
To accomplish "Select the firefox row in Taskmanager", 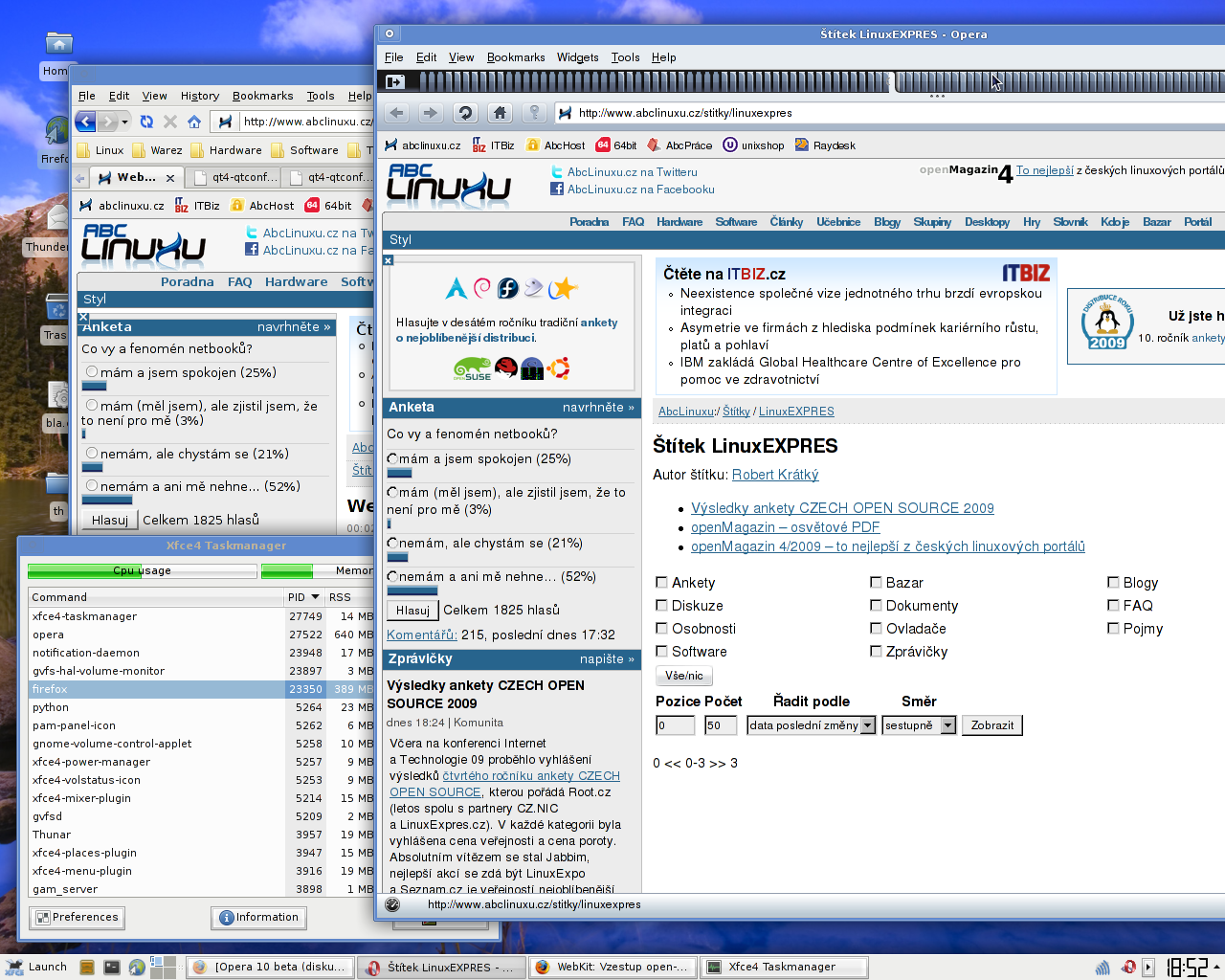I will click(x=201, y=689).
